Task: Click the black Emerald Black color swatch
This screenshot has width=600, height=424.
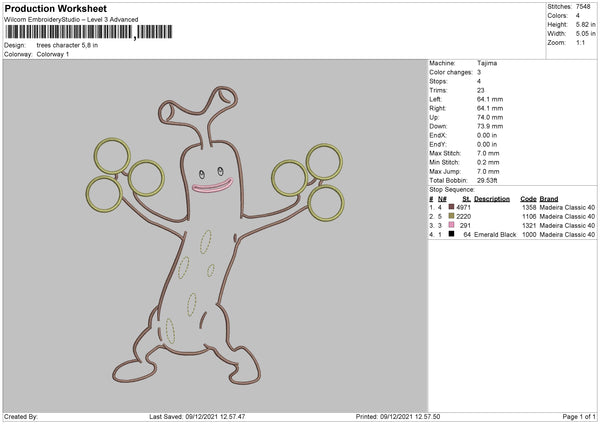Action: 452,234
